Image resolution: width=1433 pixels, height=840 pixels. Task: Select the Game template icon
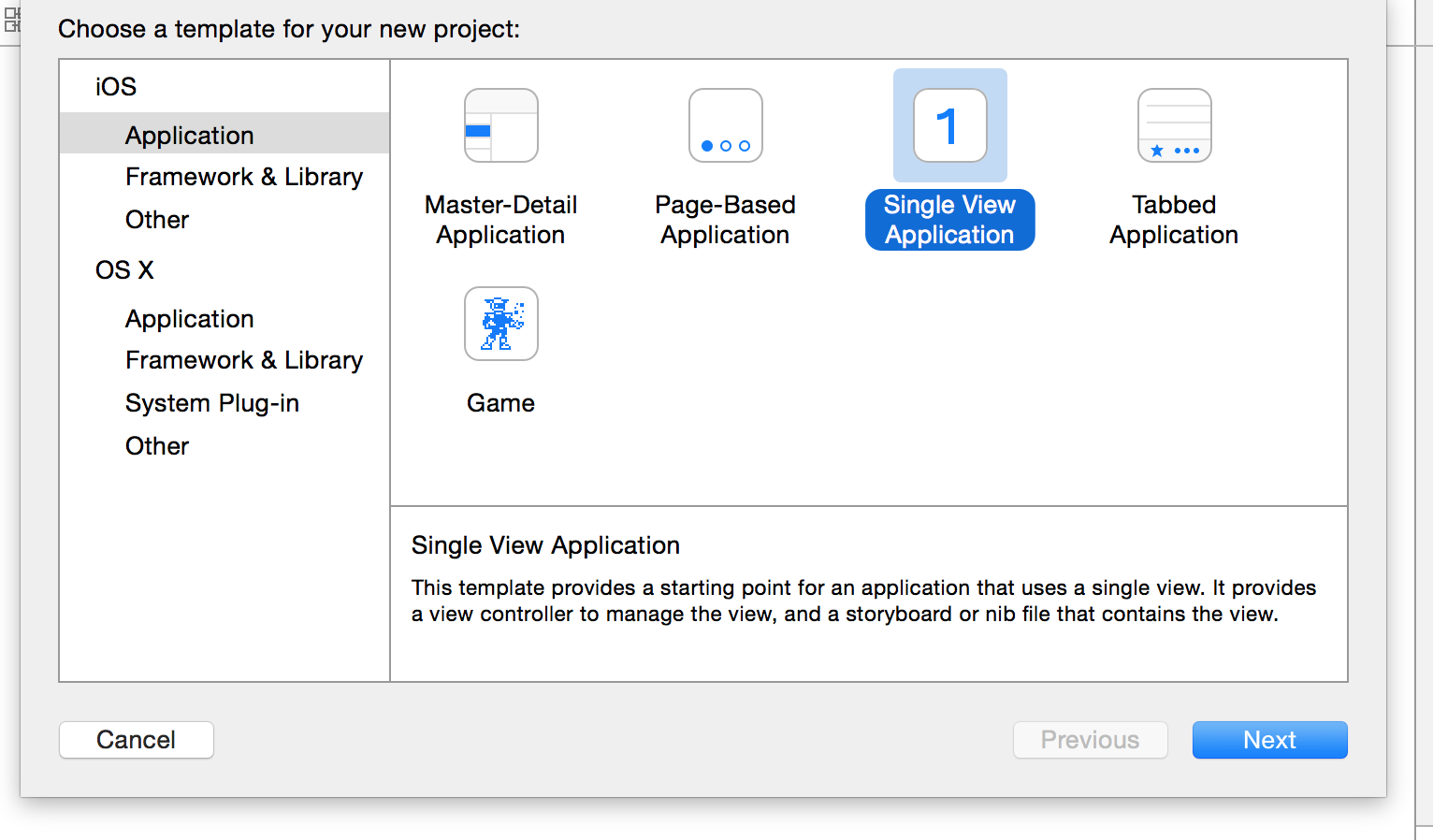[x=501, y=324]
